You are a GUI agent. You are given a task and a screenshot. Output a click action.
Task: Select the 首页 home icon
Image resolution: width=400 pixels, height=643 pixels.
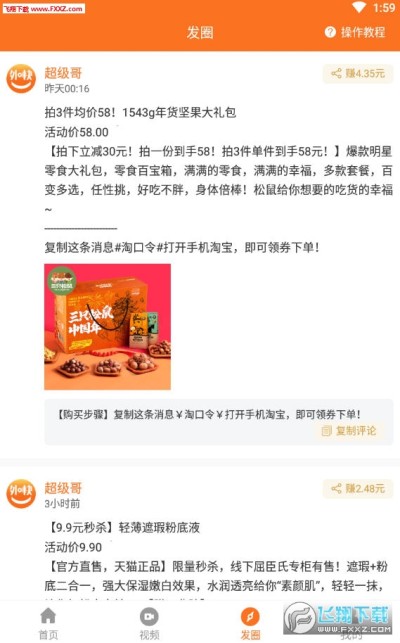(48, 616)
